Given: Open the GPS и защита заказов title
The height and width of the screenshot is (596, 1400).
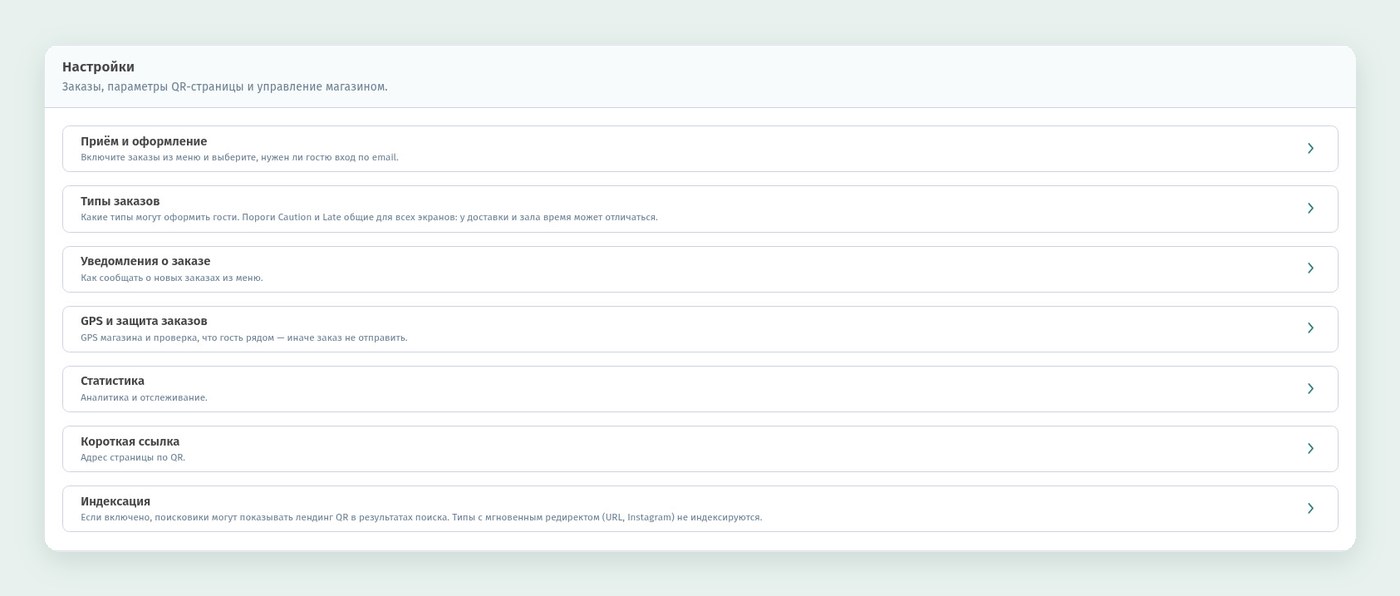Looking at the screenshot, I should 144,321.
